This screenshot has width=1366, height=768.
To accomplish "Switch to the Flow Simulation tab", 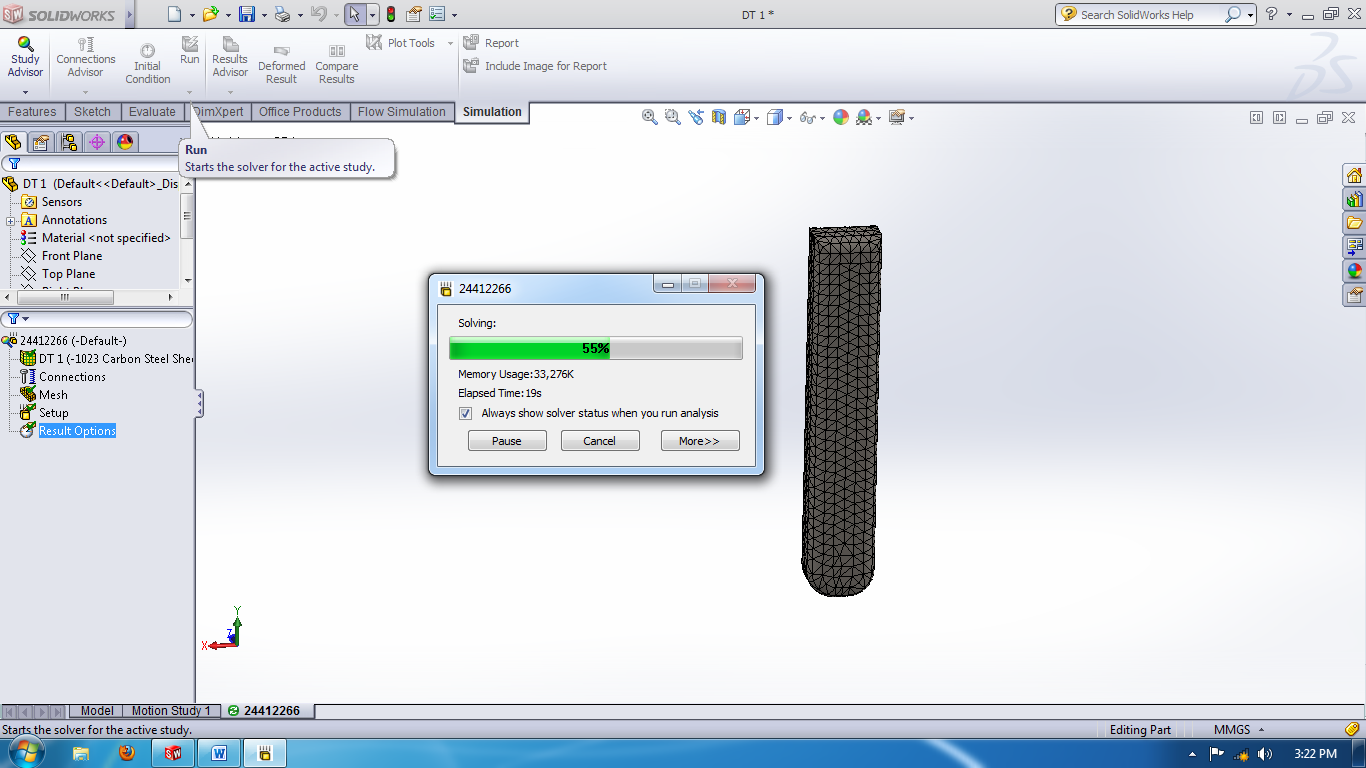I will point(402,112).
